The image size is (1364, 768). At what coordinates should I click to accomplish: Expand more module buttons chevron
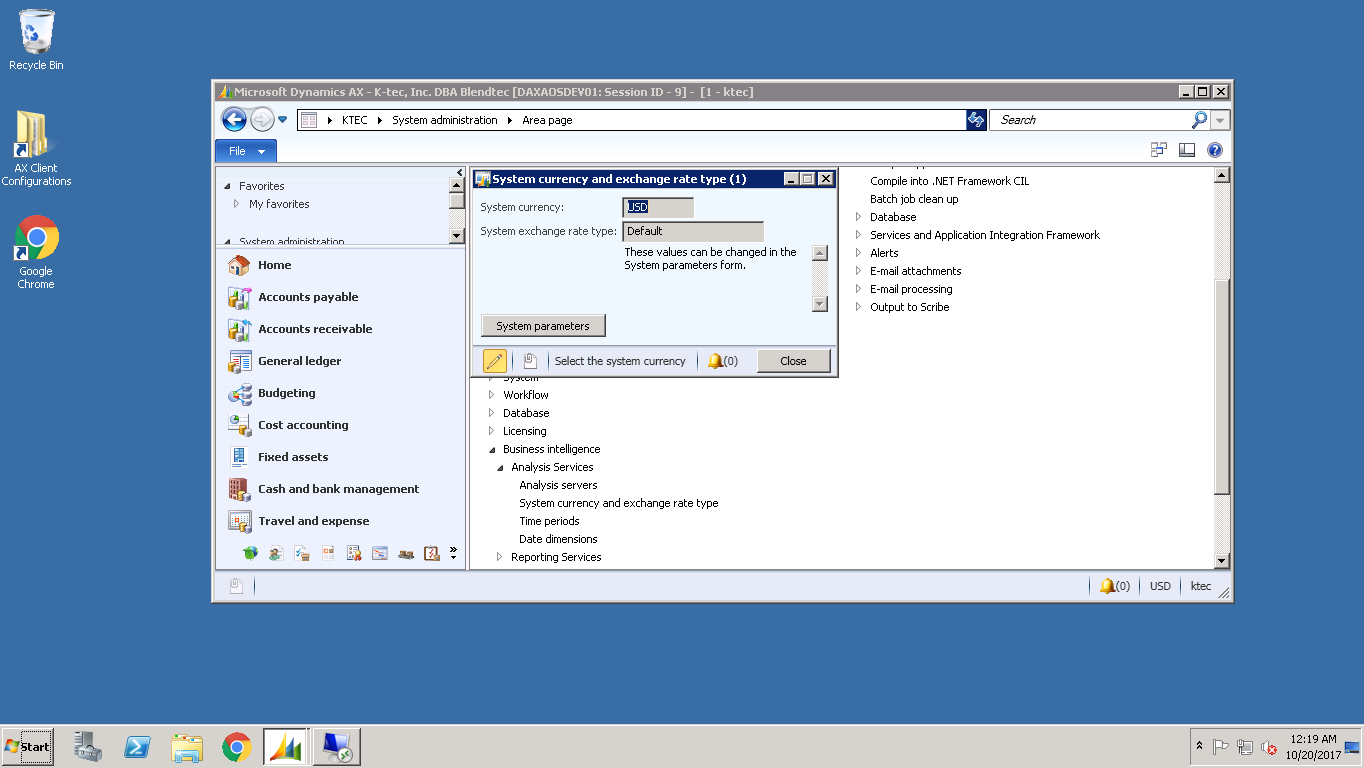(x=453, y=552)
